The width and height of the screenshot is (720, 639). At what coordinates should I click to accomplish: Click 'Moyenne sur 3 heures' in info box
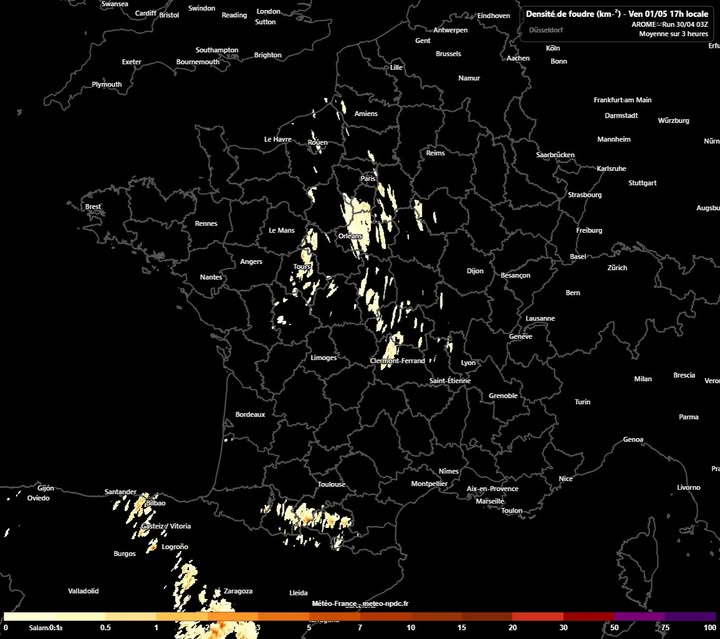click(674, 34)
